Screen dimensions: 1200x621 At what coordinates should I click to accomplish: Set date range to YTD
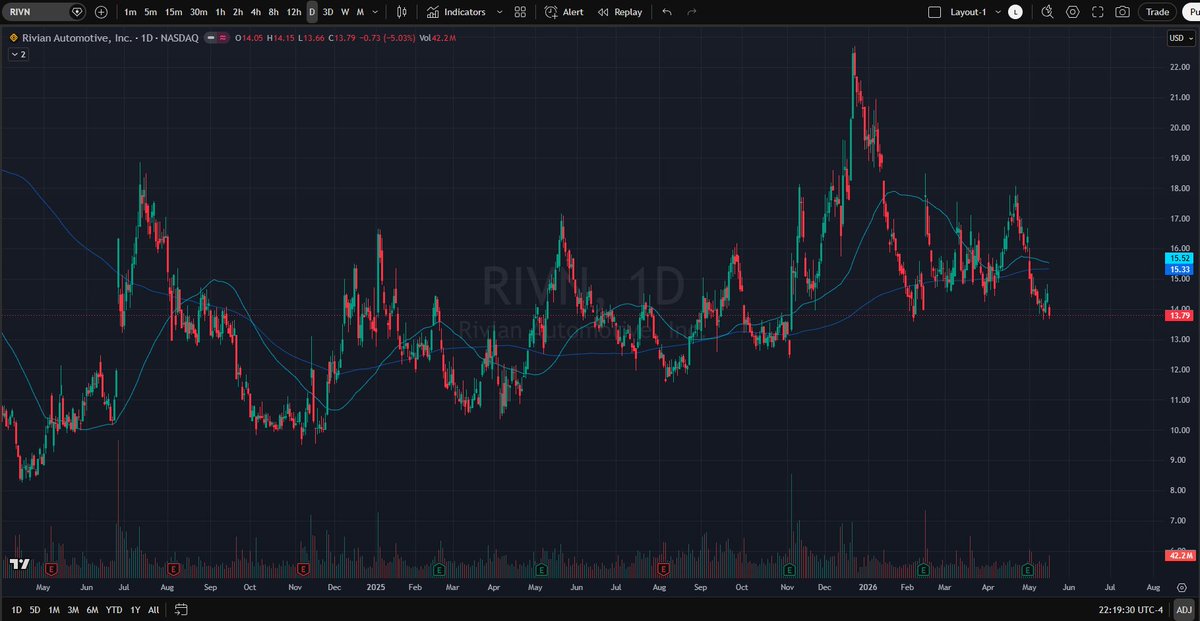[114, 609]
